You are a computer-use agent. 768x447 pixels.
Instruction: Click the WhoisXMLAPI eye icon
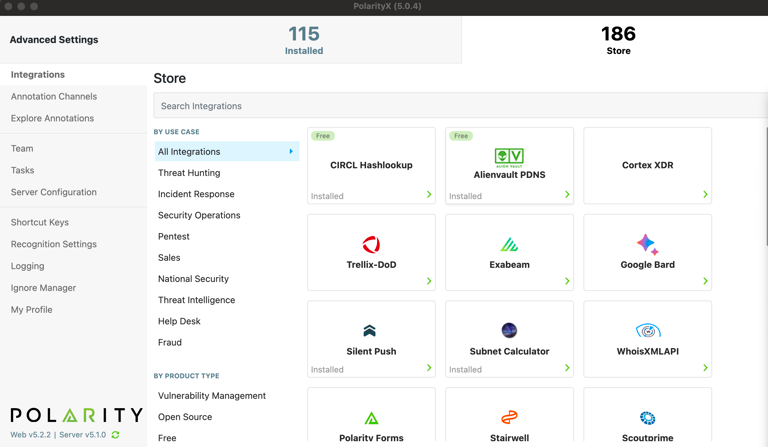(648, 331)
